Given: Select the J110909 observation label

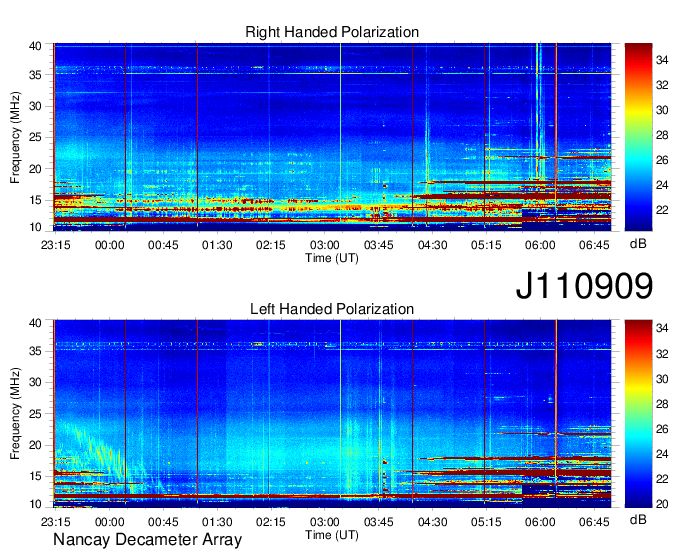Looking at the screenshot, I should [x=584, y=285].
